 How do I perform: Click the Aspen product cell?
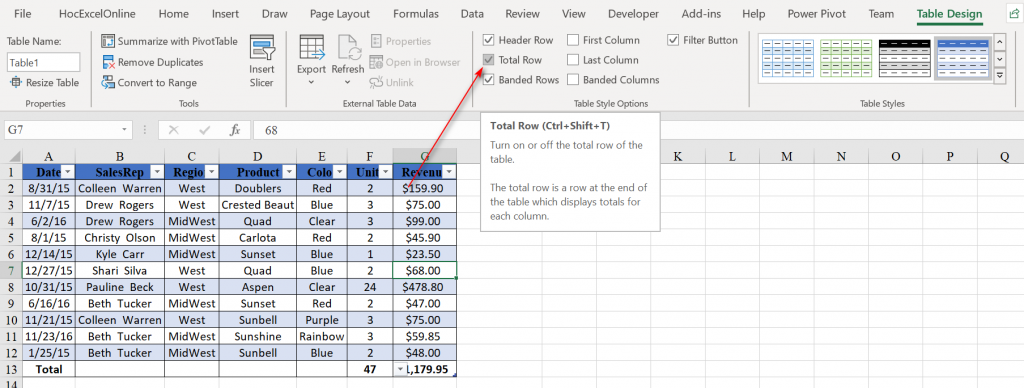(x=257, y=287)
